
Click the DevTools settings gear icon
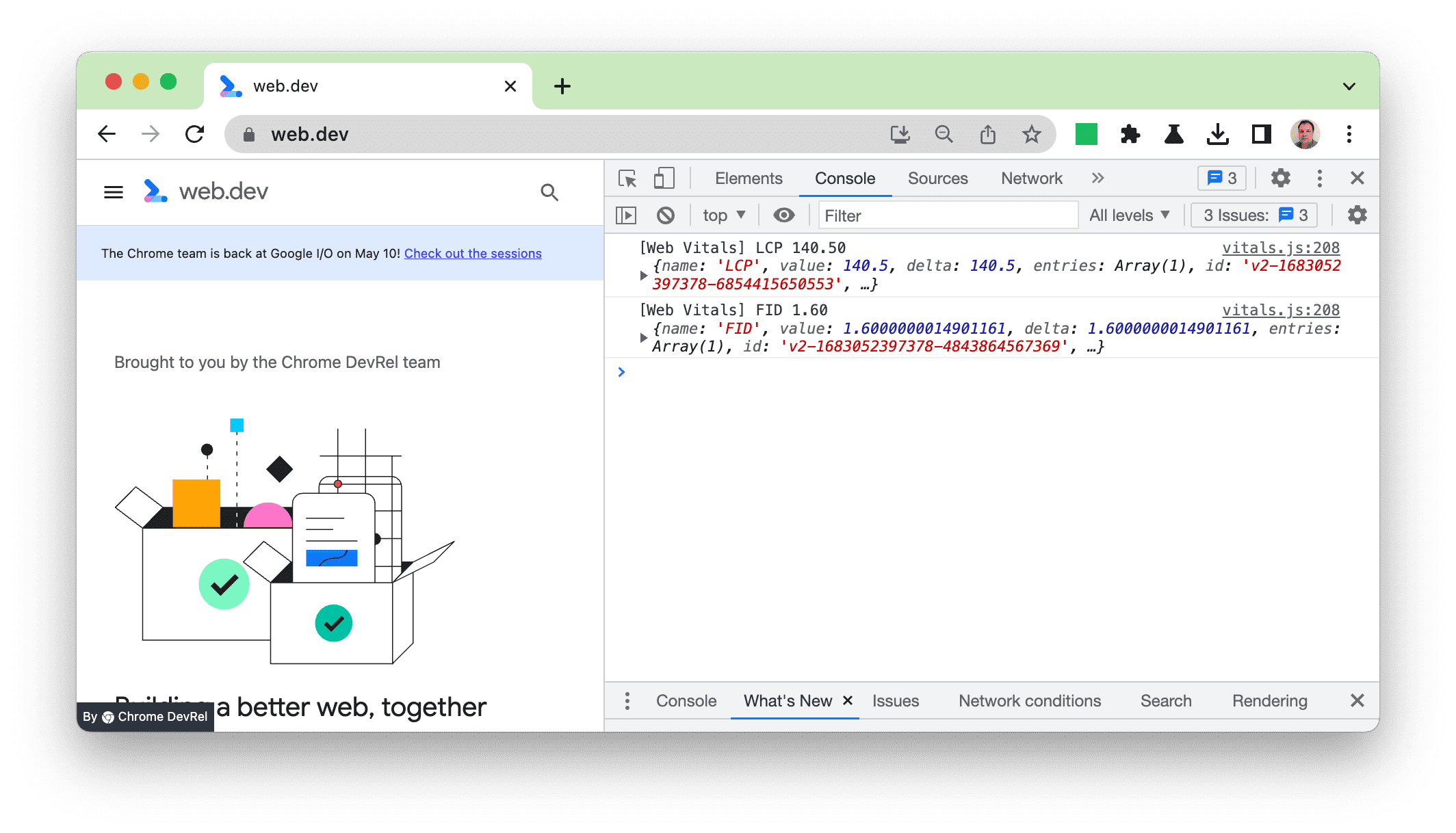(1281, 179)
